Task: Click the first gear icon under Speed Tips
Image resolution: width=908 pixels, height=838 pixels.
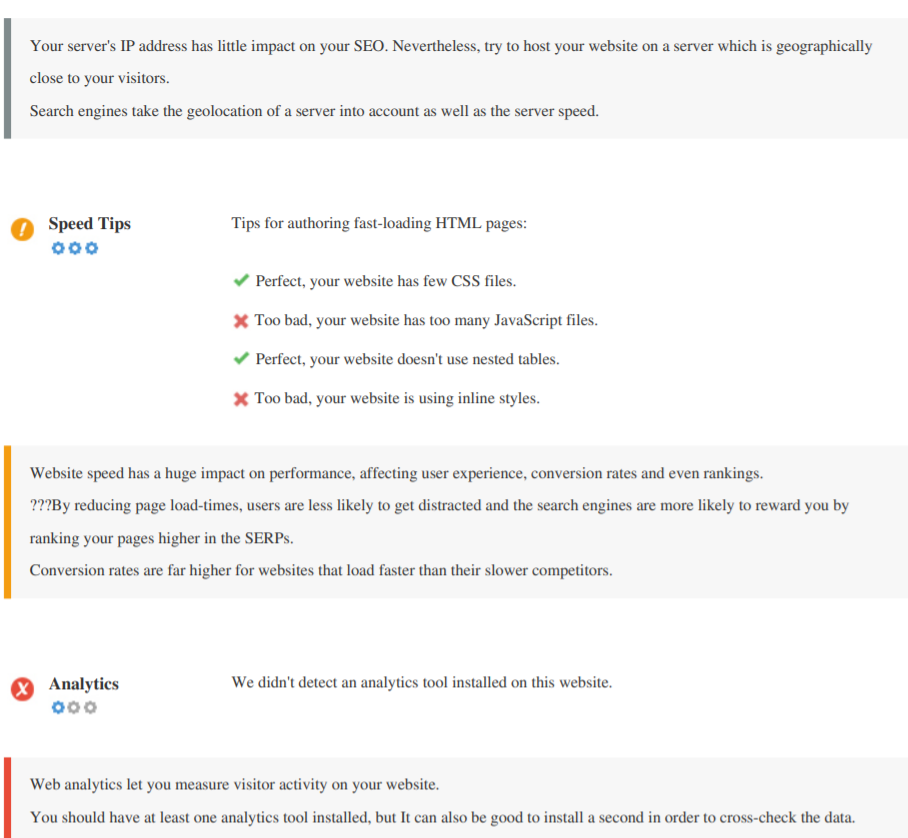Action: [x=58, y=248]
